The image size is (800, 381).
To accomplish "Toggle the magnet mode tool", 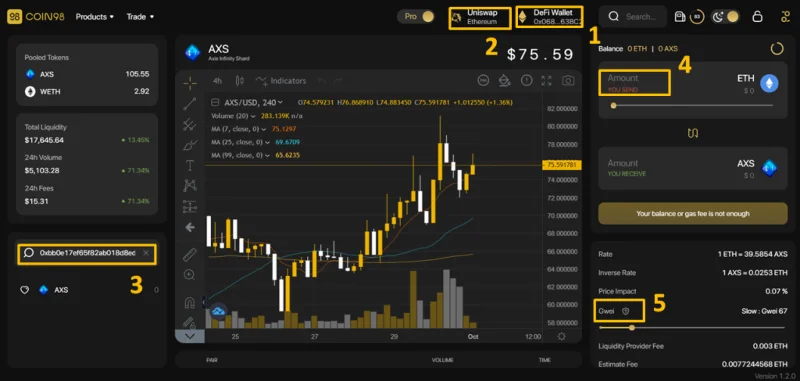I will coord(190,302).
